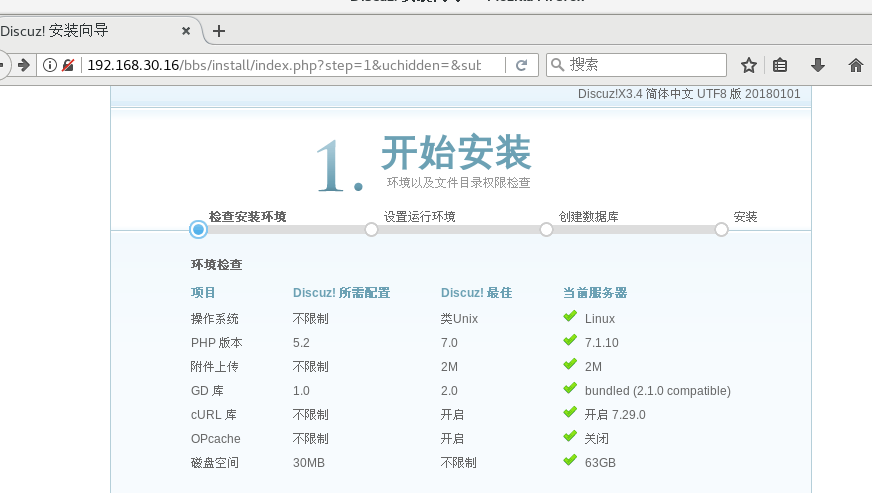The image size is (872, 493).
Task: Click the insecure connection lock icon
Action: [x=68, y=65]
